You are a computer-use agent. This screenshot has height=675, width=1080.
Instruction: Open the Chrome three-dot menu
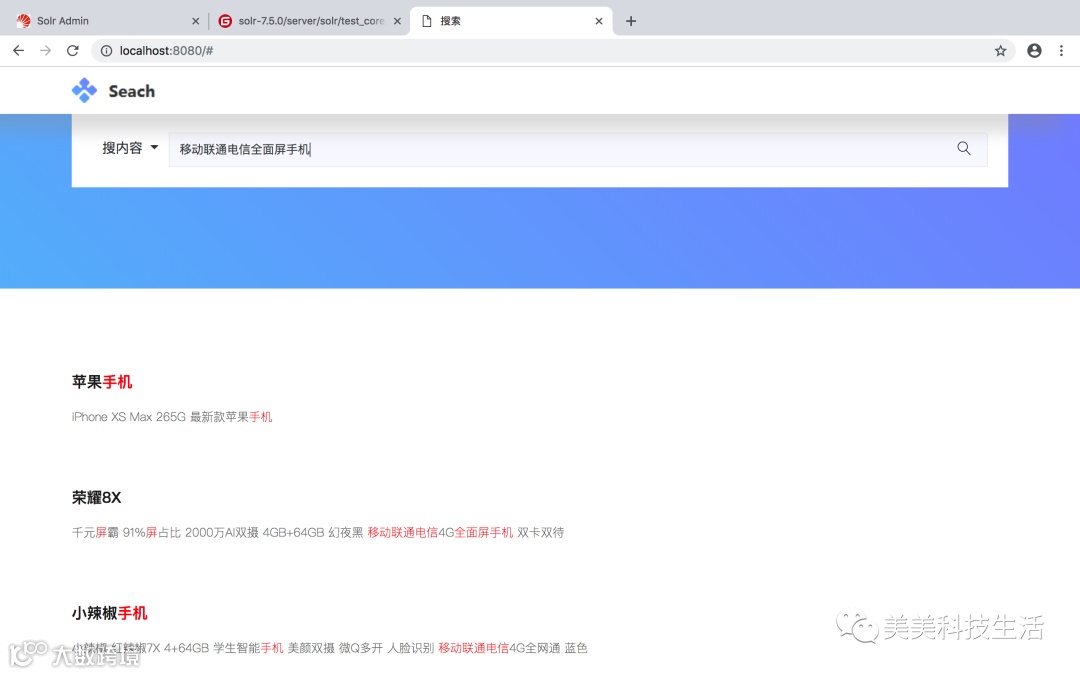pos(1061,50)
